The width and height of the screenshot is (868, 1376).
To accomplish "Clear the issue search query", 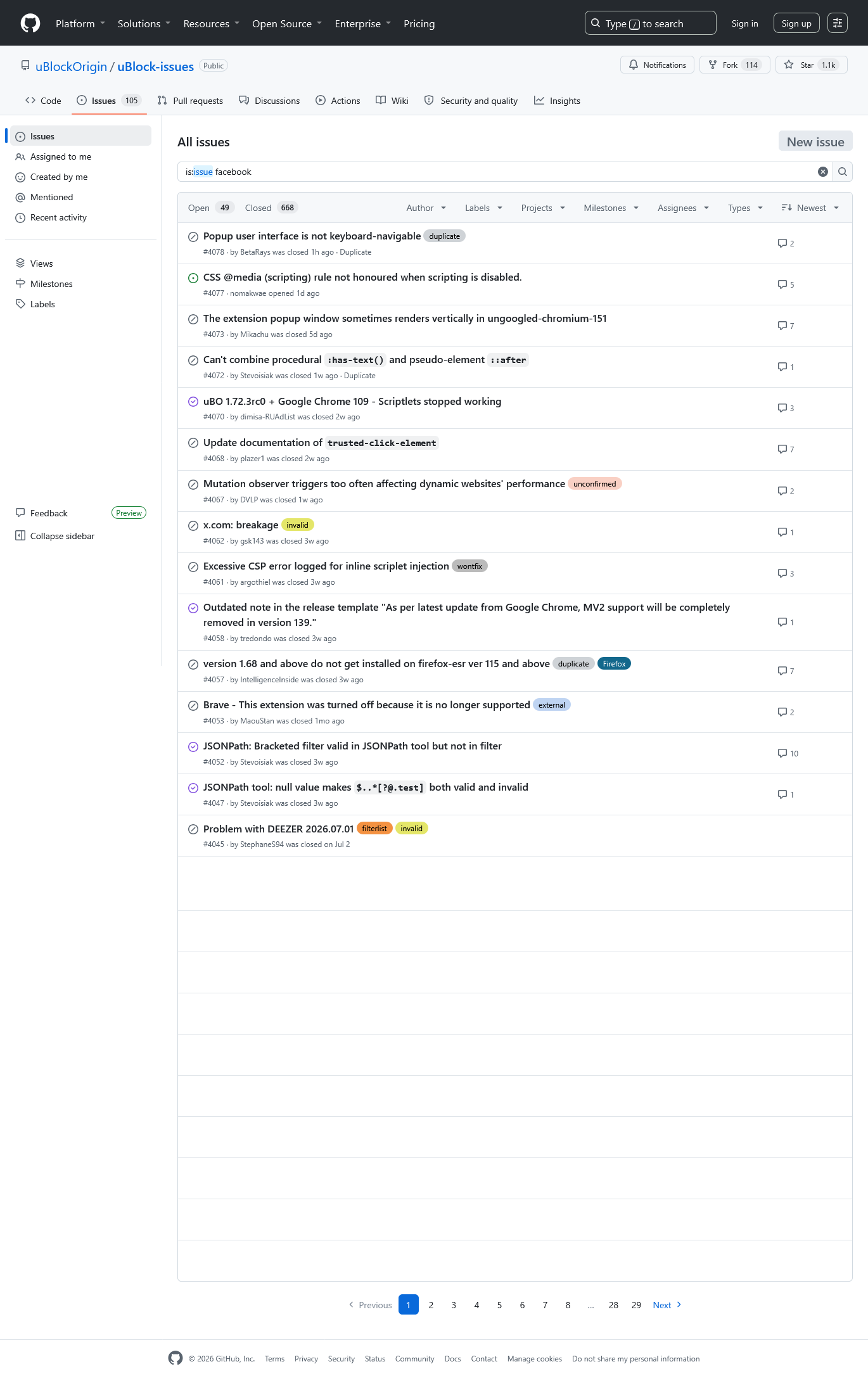I will (x=823, y=172).
